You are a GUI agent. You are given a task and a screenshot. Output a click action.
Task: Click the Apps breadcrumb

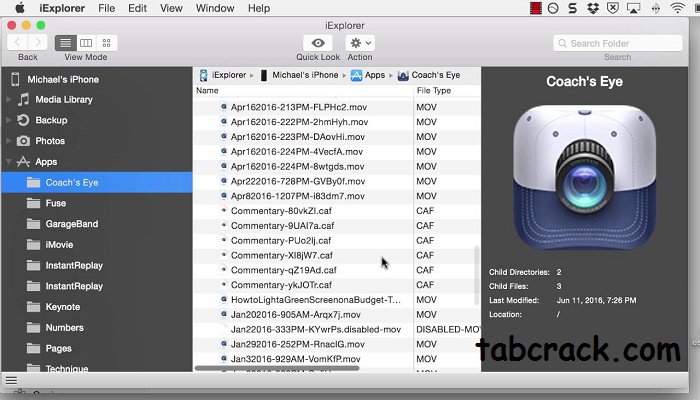368,75
